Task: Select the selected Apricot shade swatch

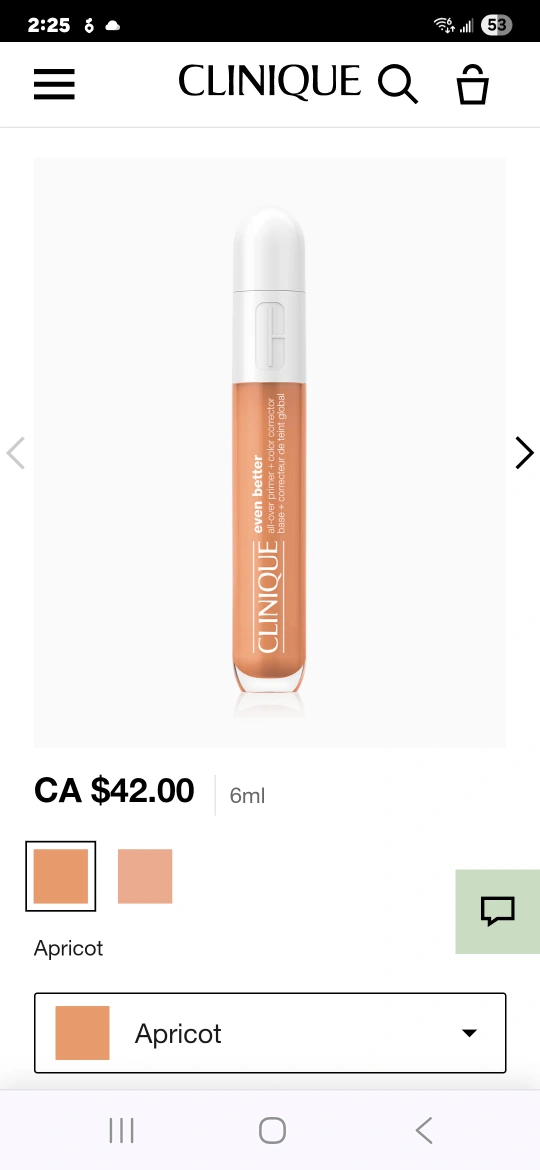Action: click(x=60, y=876)
